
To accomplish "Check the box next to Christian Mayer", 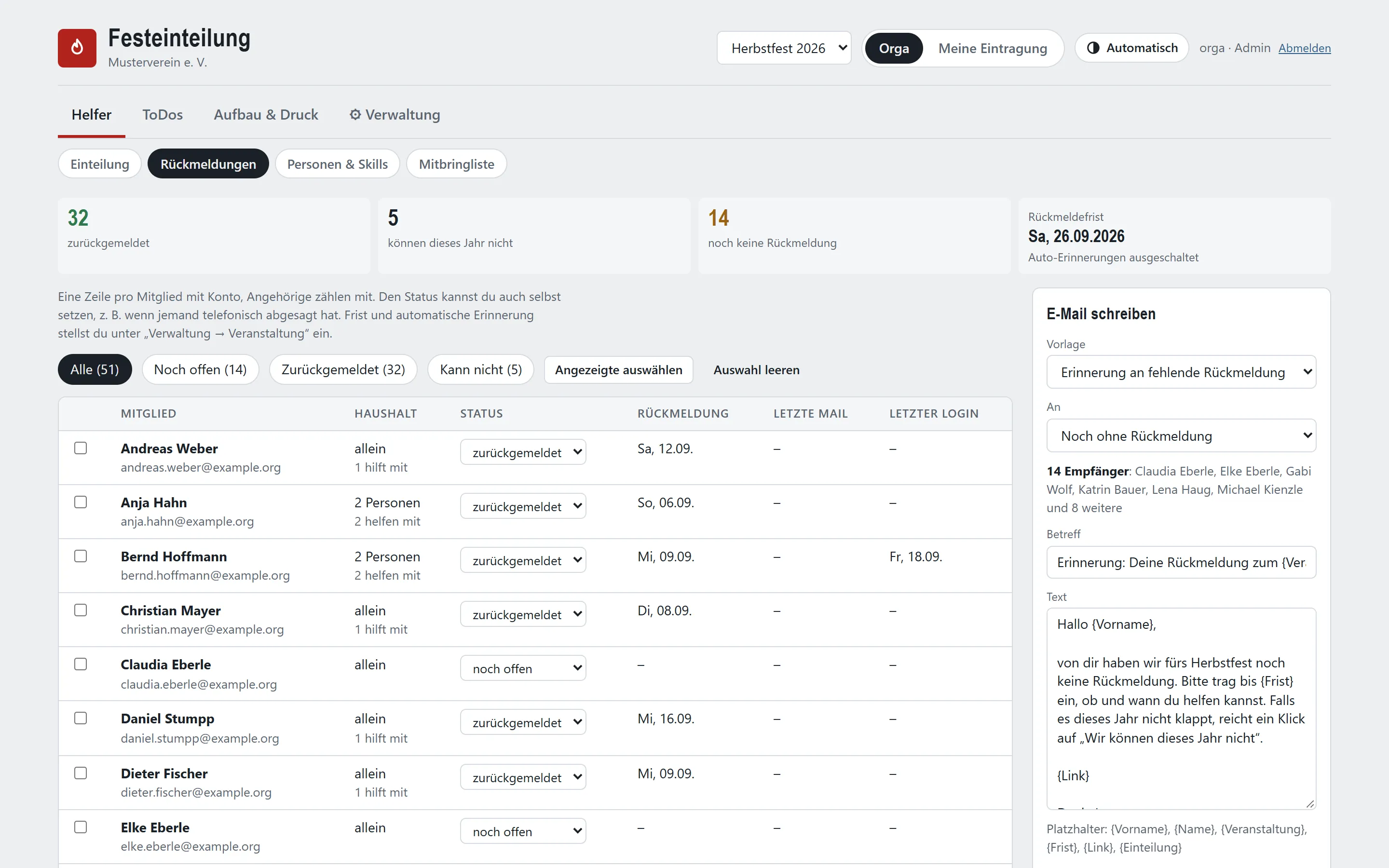I will pos(81,610).
